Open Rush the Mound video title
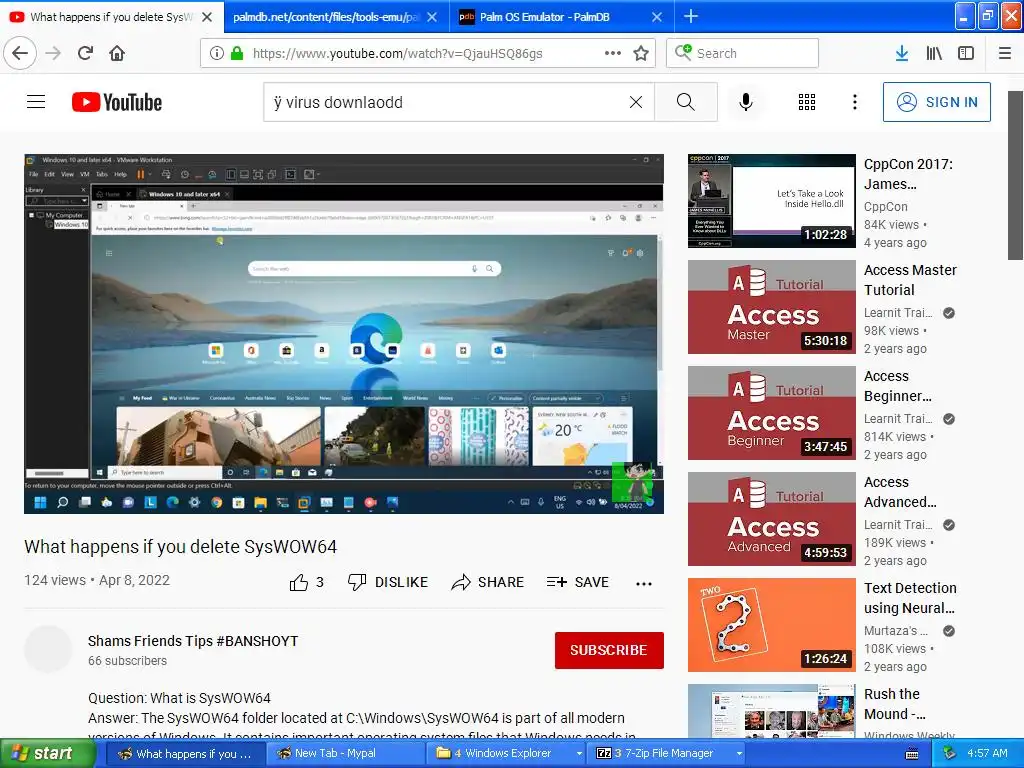 894,703
